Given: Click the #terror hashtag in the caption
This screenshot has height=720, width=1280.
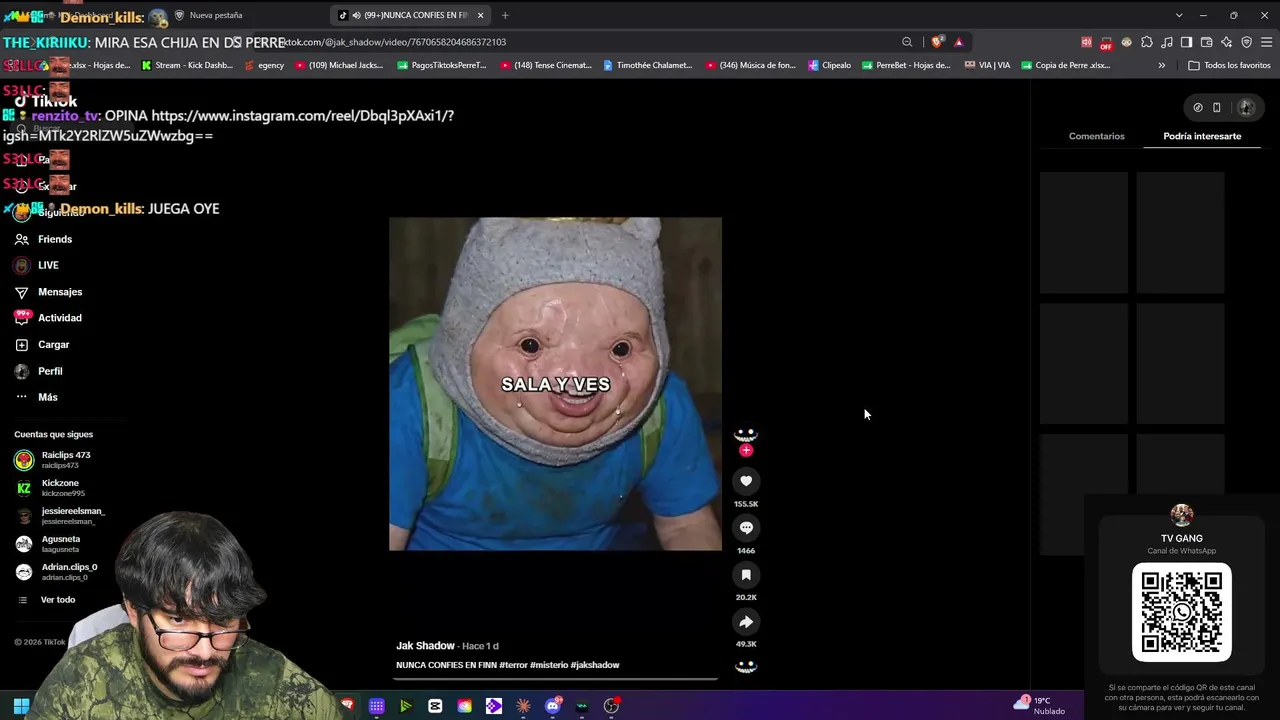Looking at the screenshot, I should (513, 665).
